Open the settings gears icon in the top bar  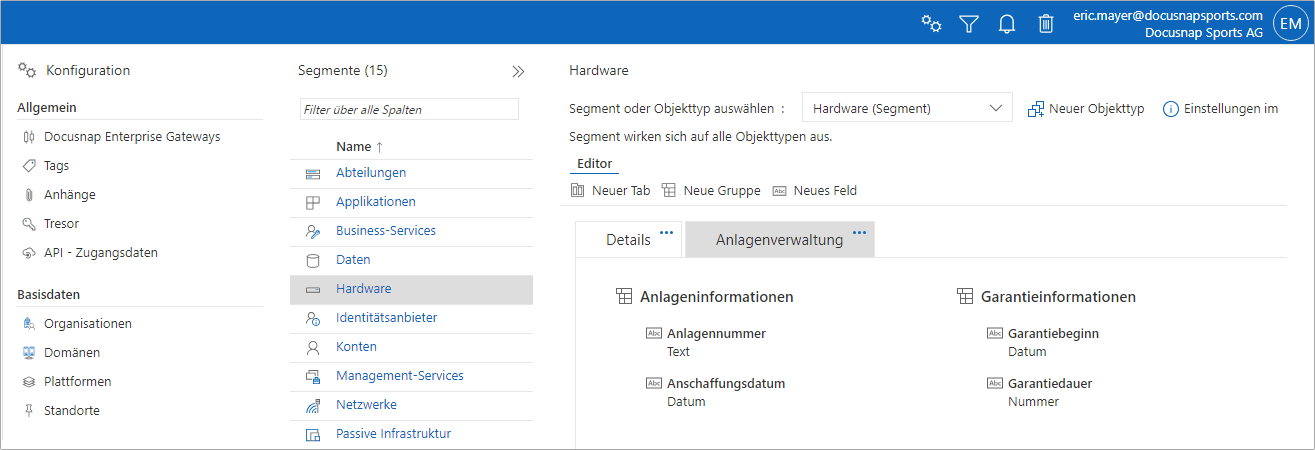point(931,23)
